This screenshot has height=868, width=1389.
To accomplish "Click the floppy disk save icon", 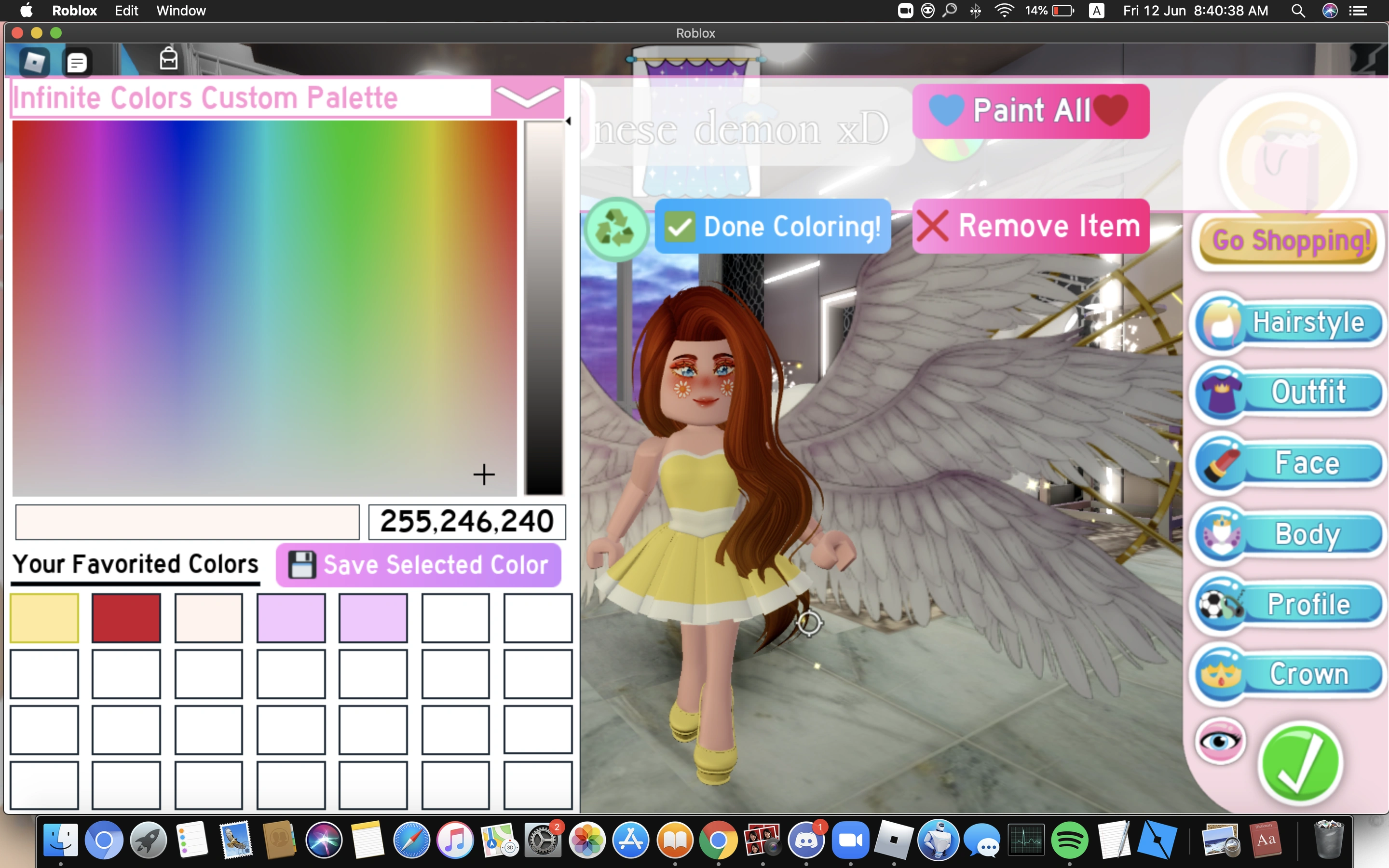I will pyautogui.click(x=301, y=565).
